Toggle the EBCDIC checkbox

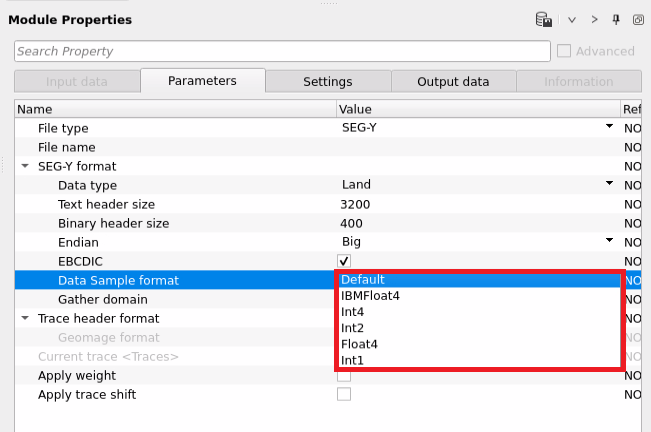[344, 261]
